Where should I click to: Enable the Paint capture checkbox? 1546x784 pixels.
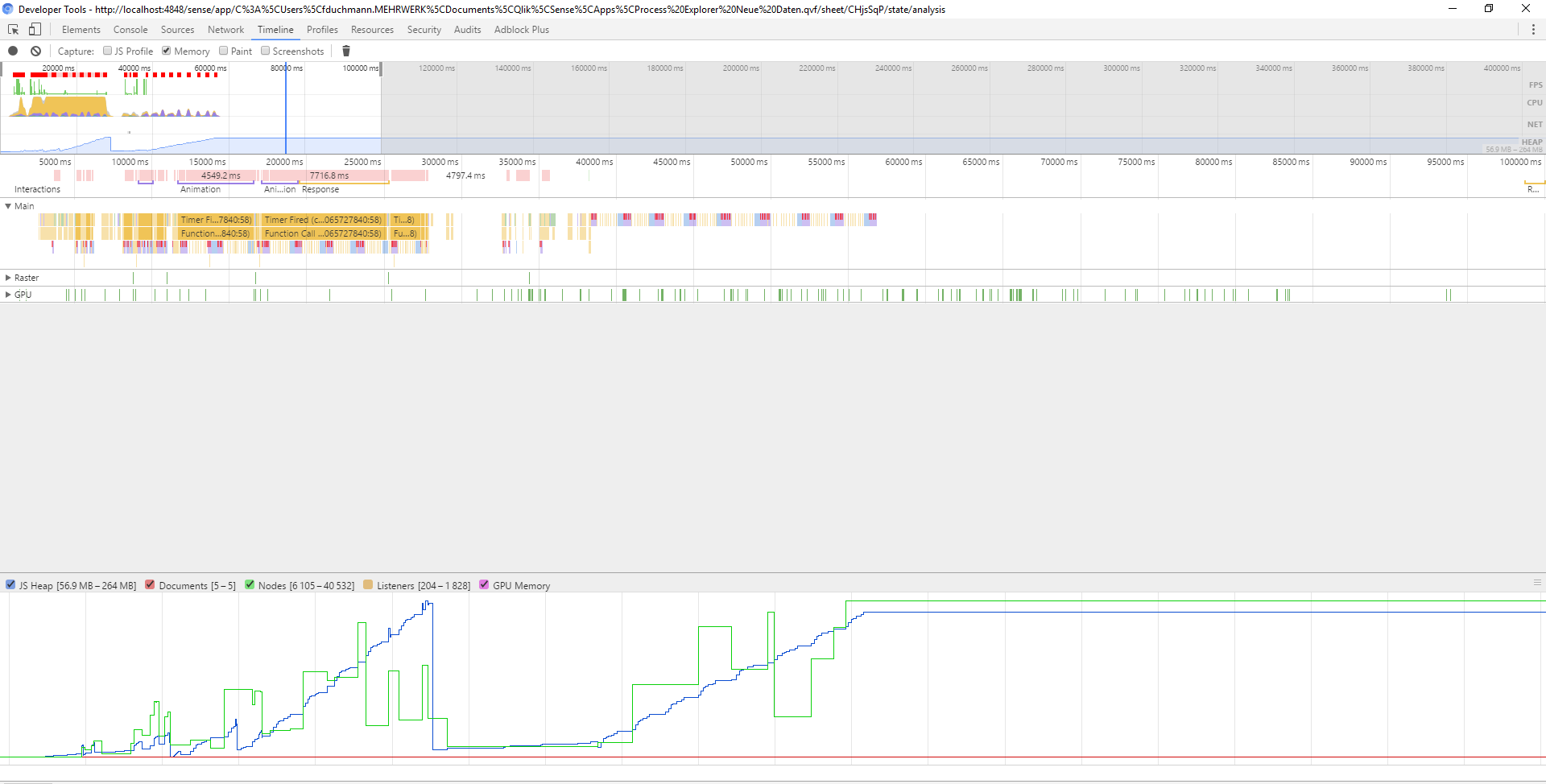click(223, 51)
